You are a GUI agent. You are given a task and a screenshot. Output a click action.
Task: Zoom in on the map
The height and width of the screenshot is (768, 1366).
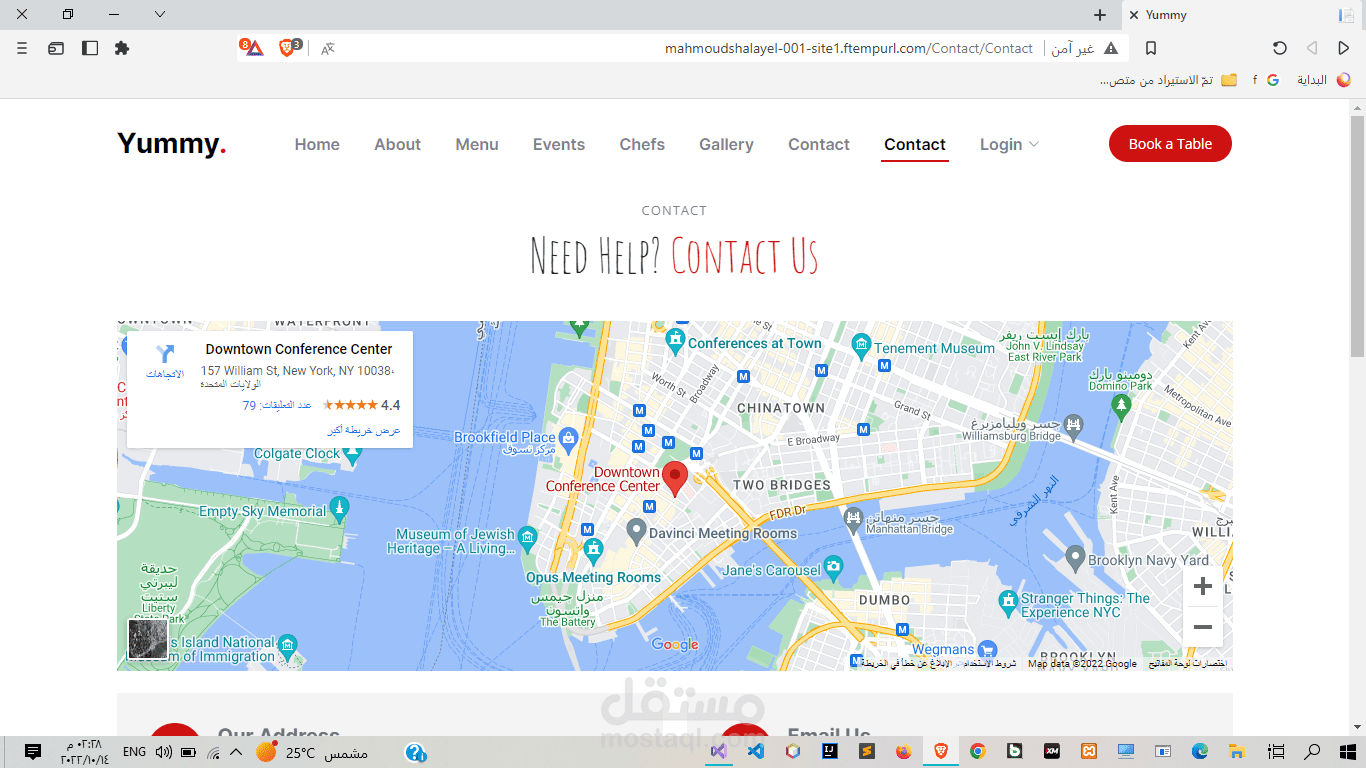point(1203,586)
